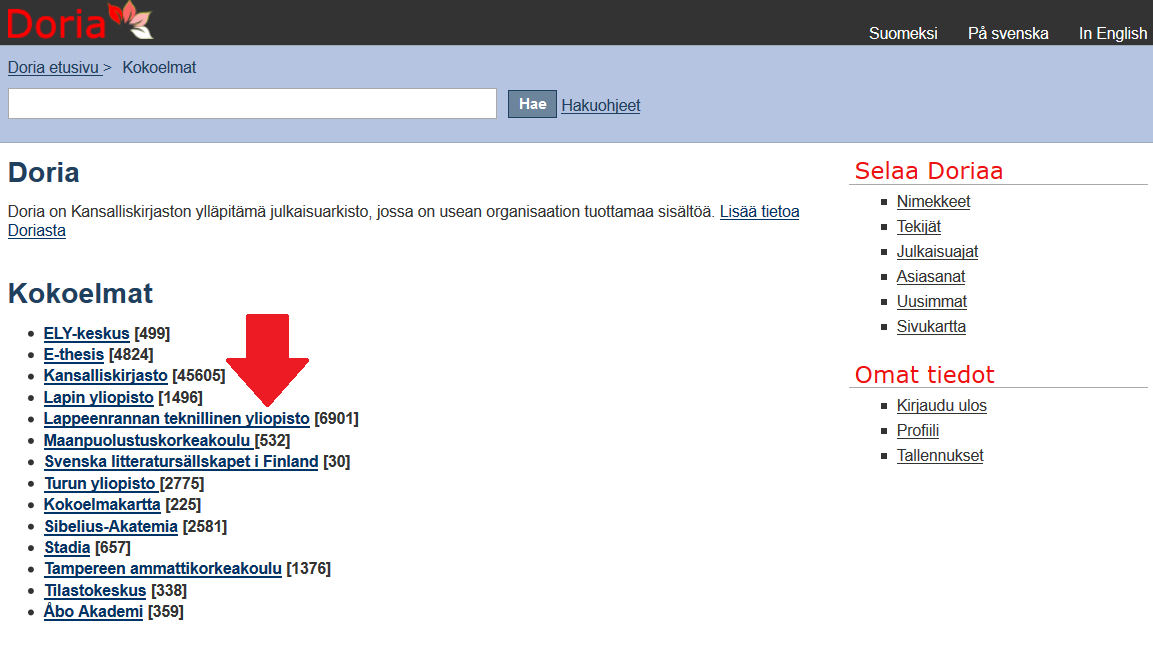The width and height of the screenshot is (1153, 647).
Task: Open the Sibelius-Akatemia collection
Action: (111, 526)
